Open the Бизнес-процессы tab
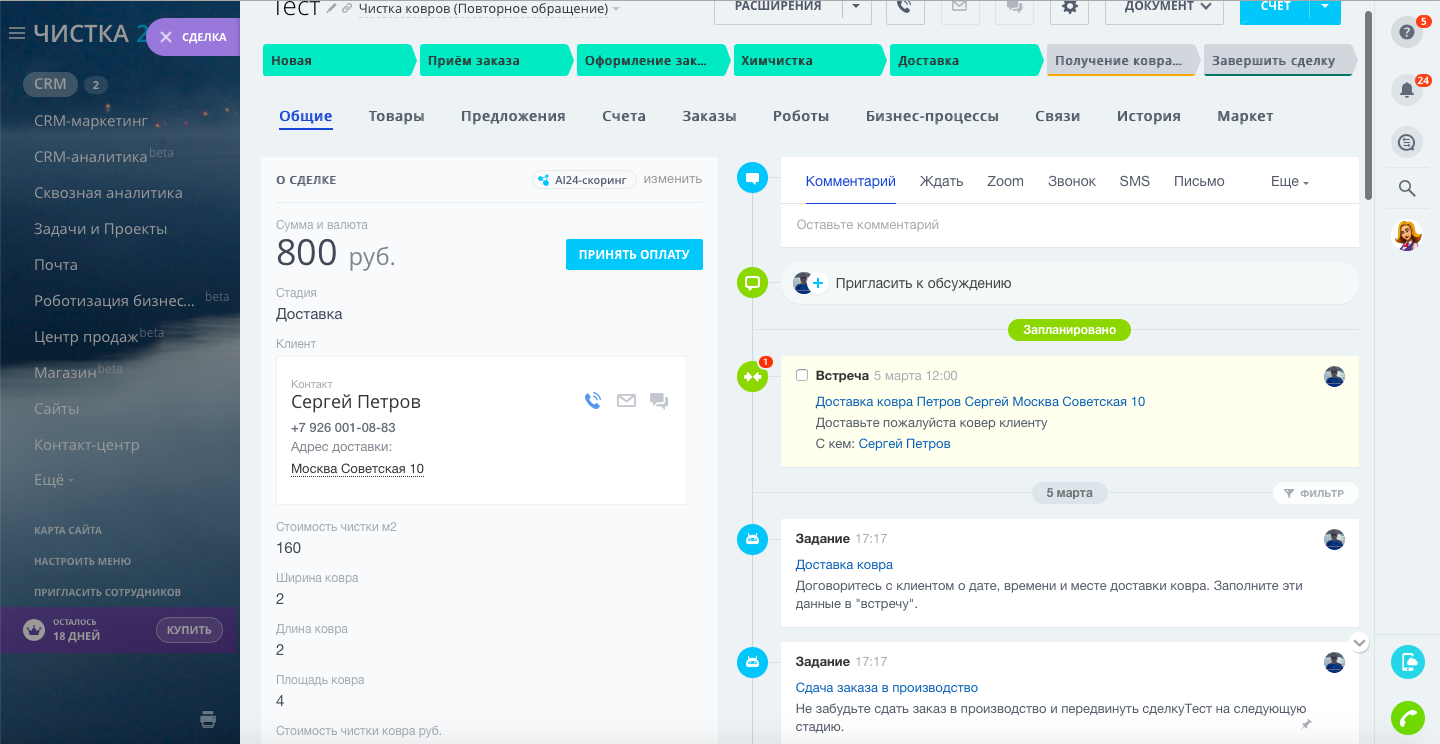1440x744 pixels. 932,116
